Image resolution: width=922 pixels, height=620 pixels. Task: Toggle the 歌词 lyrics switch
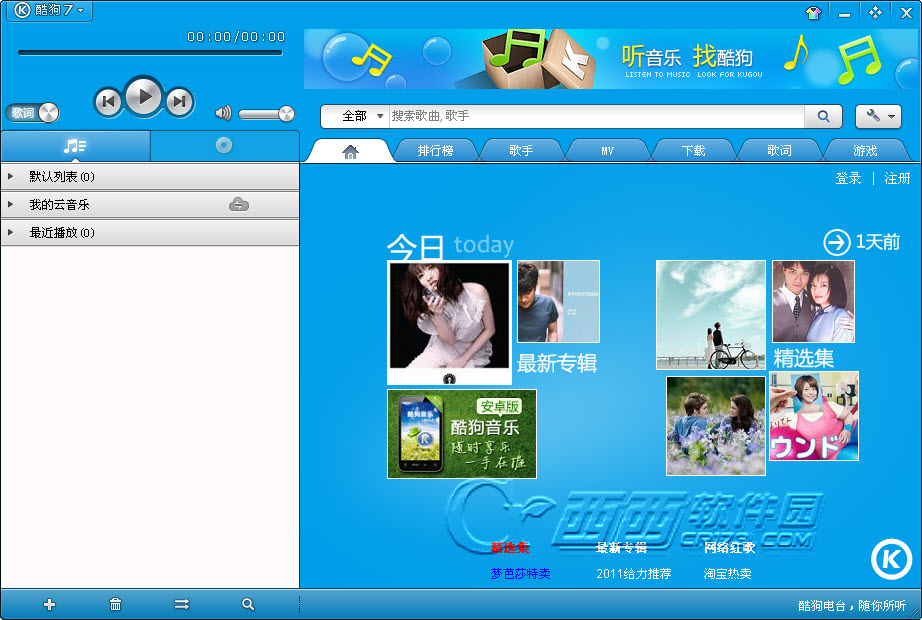pos(32,113)
